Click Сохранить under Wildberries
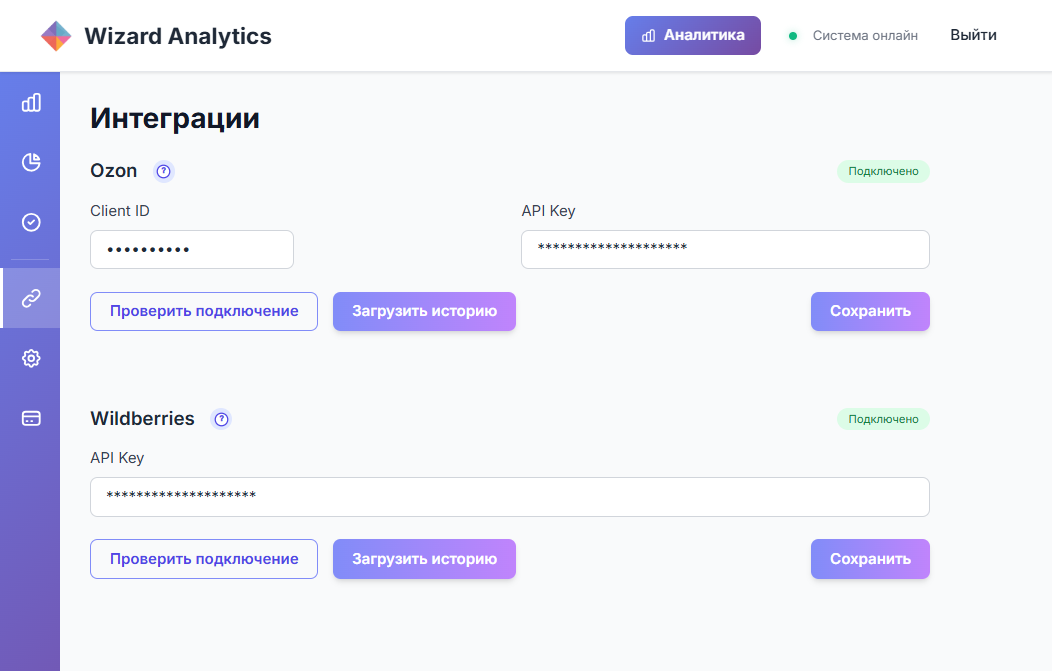Screen dimensions: 1052x671 click(869, 559)
